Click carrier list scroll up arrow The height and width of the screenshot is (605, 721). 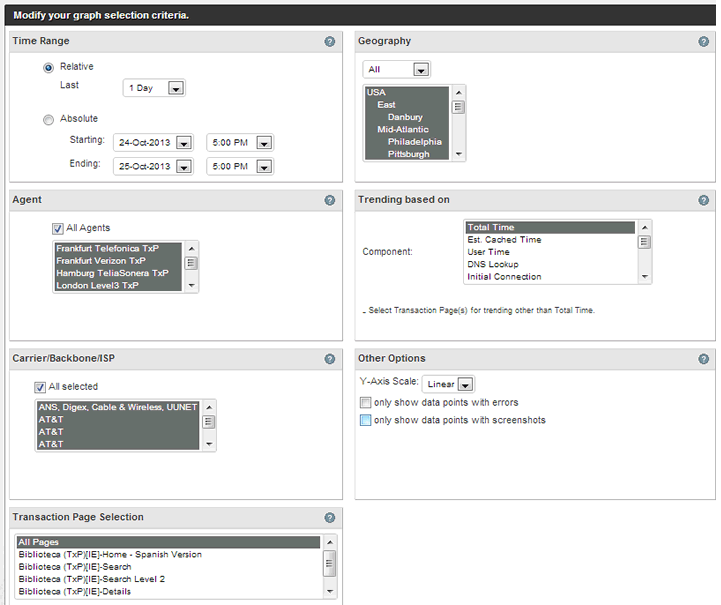pos(209,407)
